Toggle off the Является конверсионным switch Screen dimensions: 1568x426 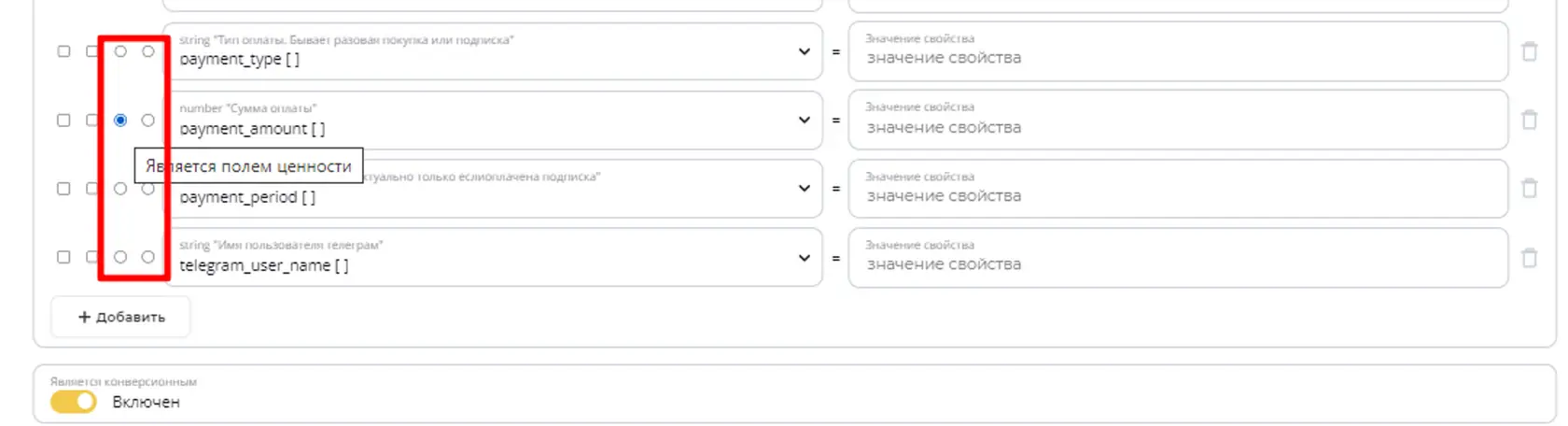pyautogui.click(x=74, y=402)
